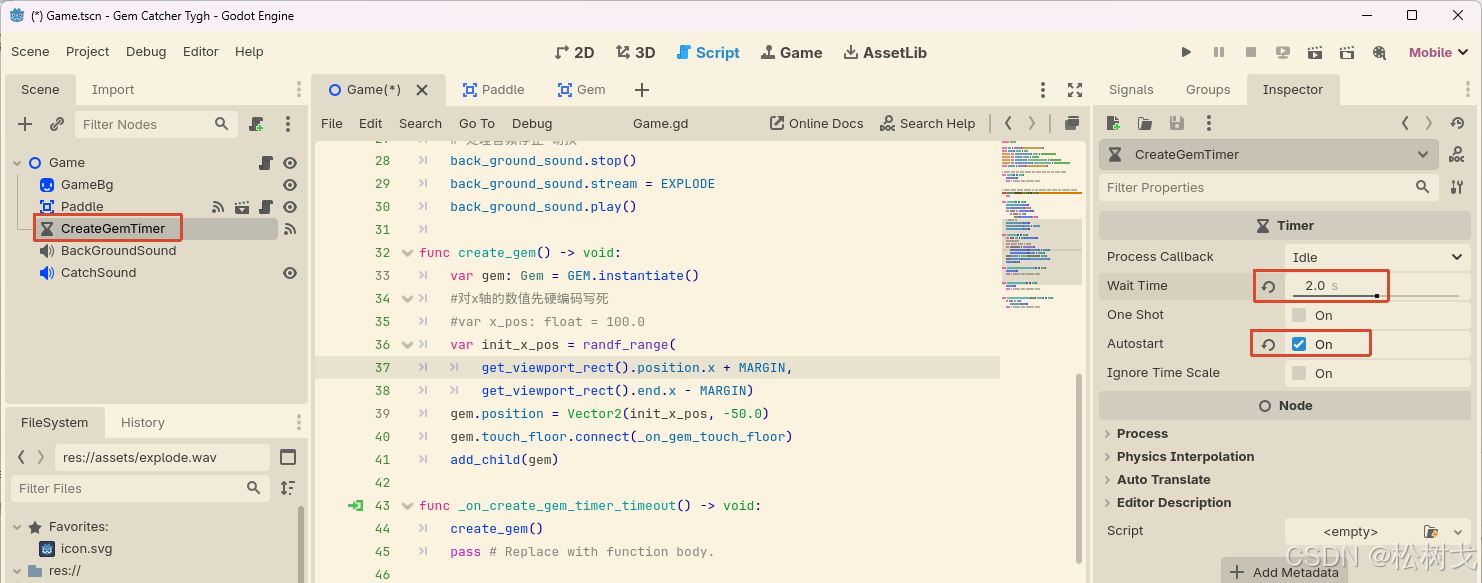This screenshot has height=583, width=1482.
Task: Open Online Docs link
Action: coord(816,124)
